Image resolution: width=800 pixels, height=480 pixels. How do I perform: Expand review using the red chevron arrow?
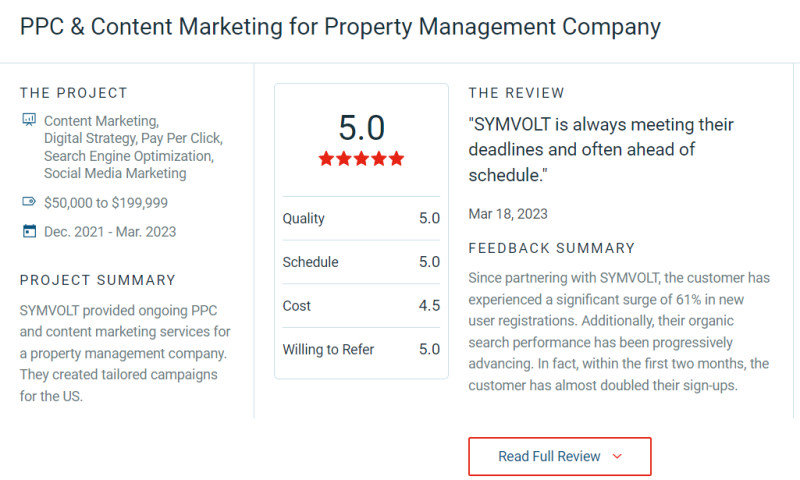616,456
